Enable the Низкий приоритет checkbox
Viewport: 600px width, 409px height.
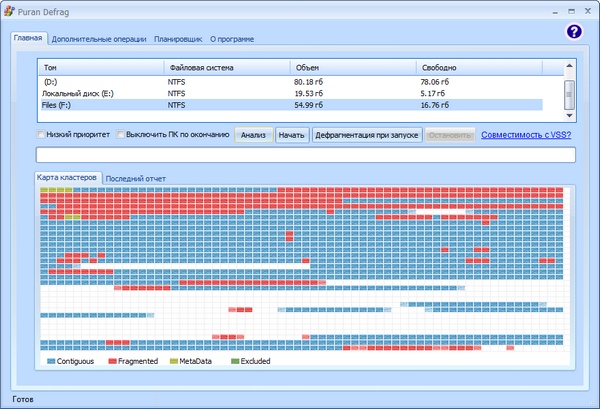pyautogui.click(x=42, y=134)
